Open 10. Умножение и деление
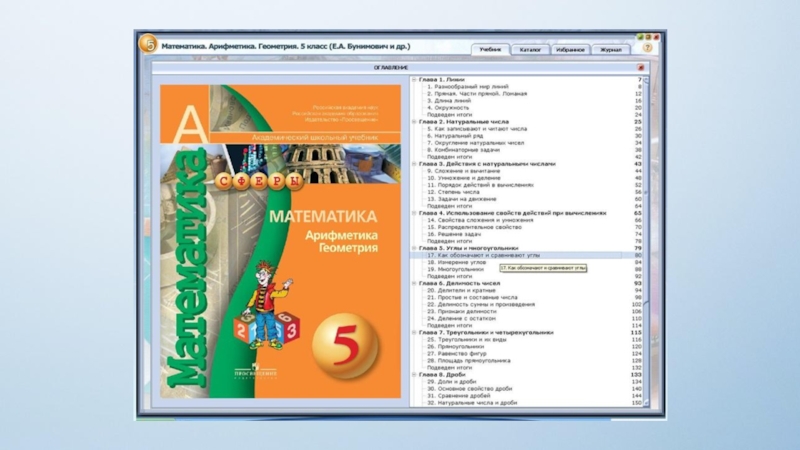800x450 pixels. (x=463, y=178)
